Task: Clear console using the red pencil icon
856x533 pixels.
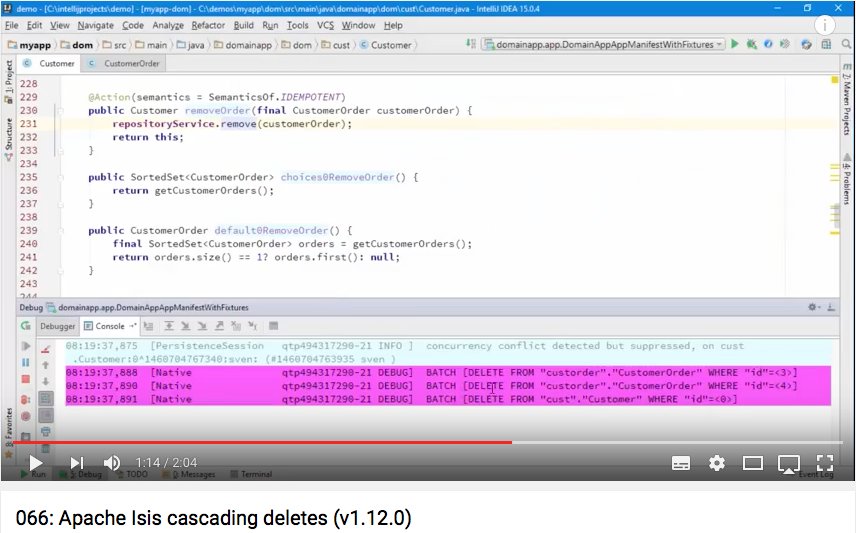Action: [x=46, y=348]
